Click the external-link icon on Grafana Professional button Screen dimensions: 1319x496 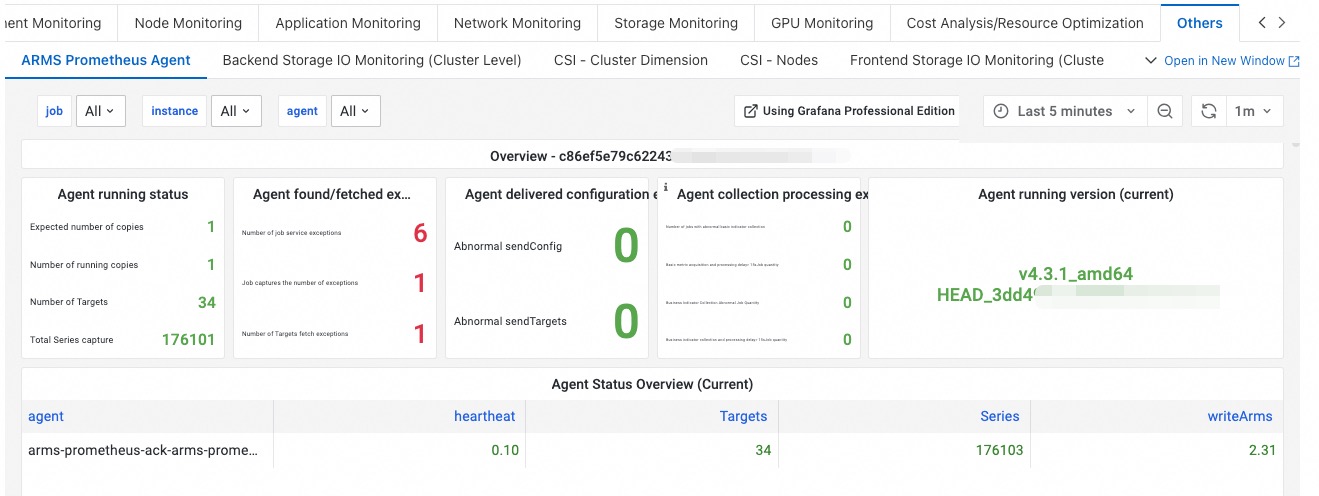751,111
